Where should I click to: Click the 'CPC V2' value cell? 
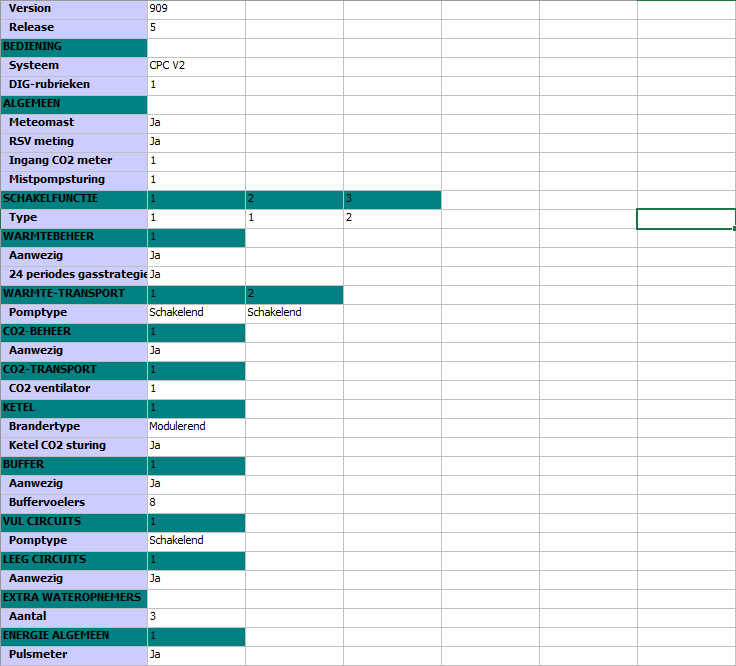coord(195,65)
